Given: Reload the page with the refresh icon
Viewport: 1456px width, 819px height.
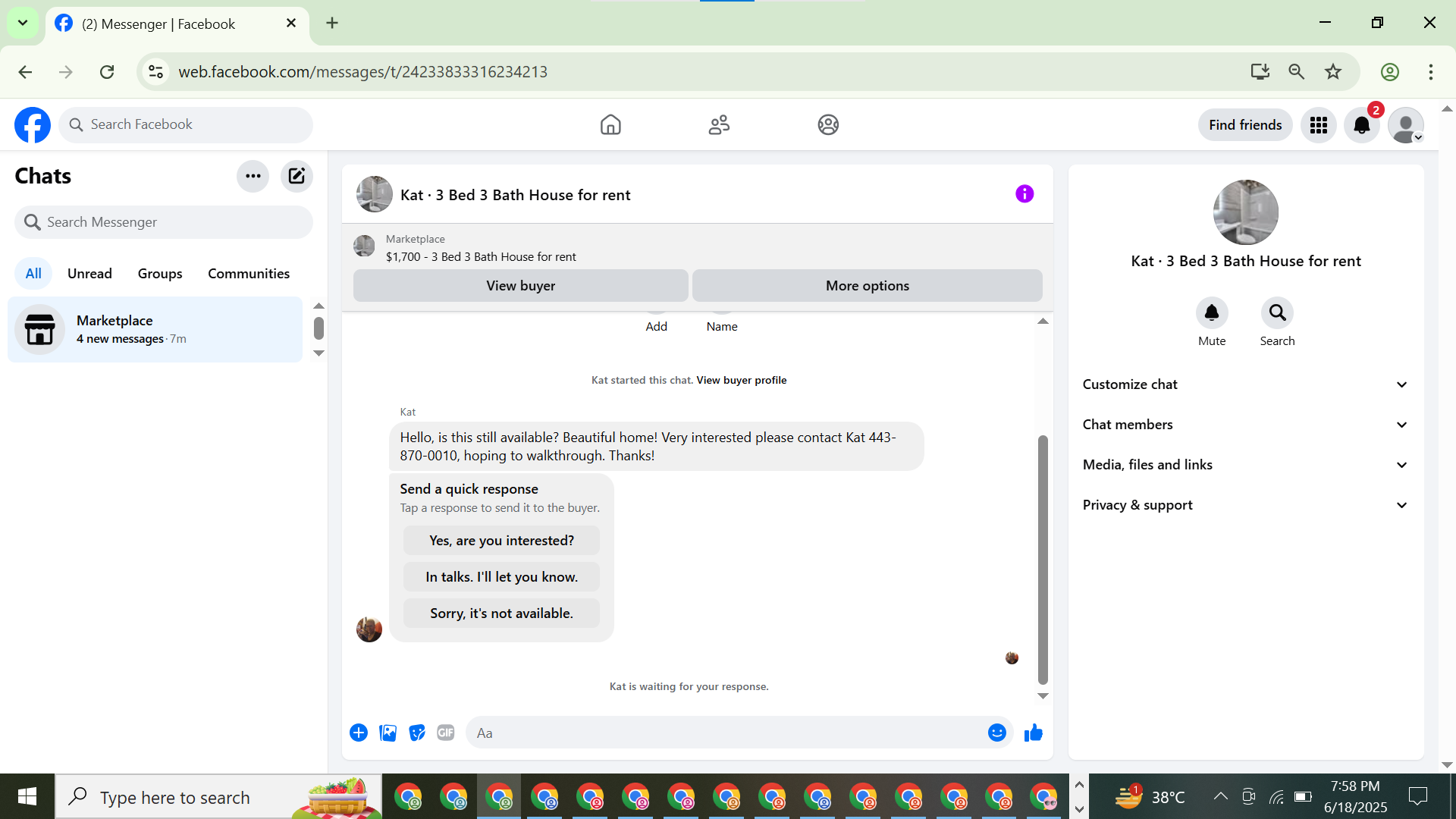Looking at the screenshot, I should 107,72.
